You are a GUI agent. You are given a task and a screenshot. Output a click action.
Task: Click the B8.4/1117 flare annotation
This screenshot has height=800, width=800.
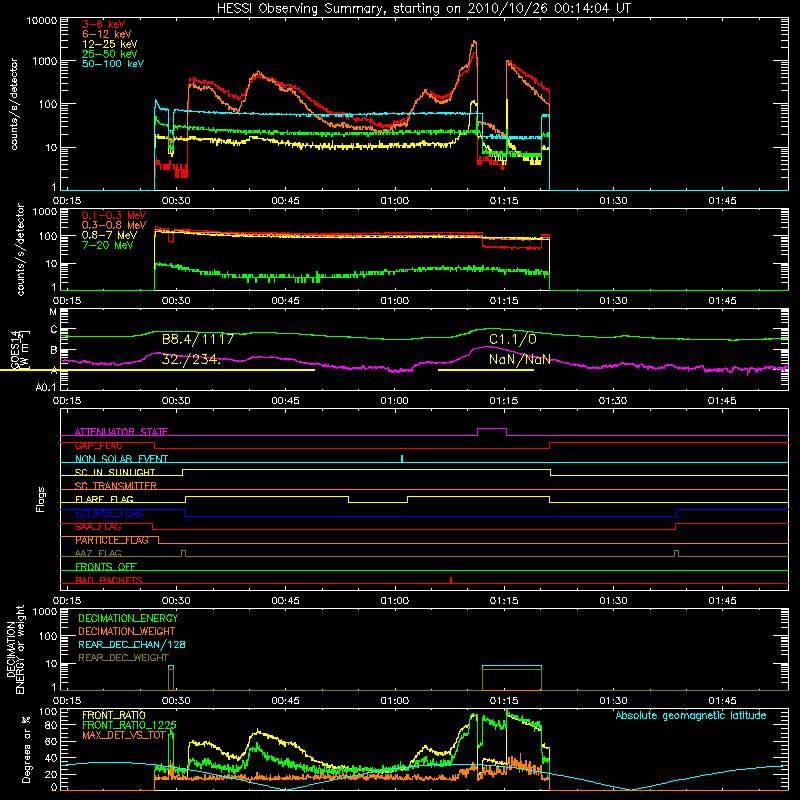pos(198,339)
